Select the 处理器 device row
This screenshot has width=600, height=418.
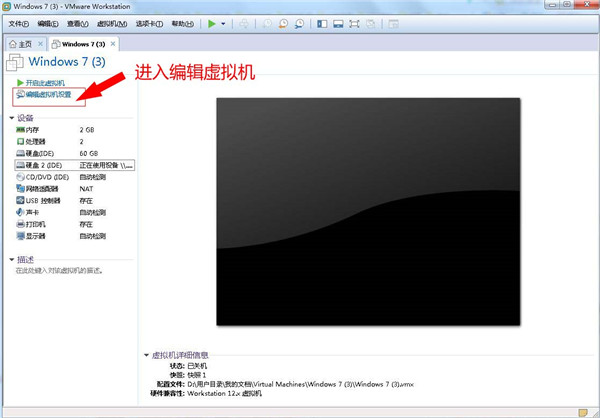pyautogui.click(x=74, y=142)
